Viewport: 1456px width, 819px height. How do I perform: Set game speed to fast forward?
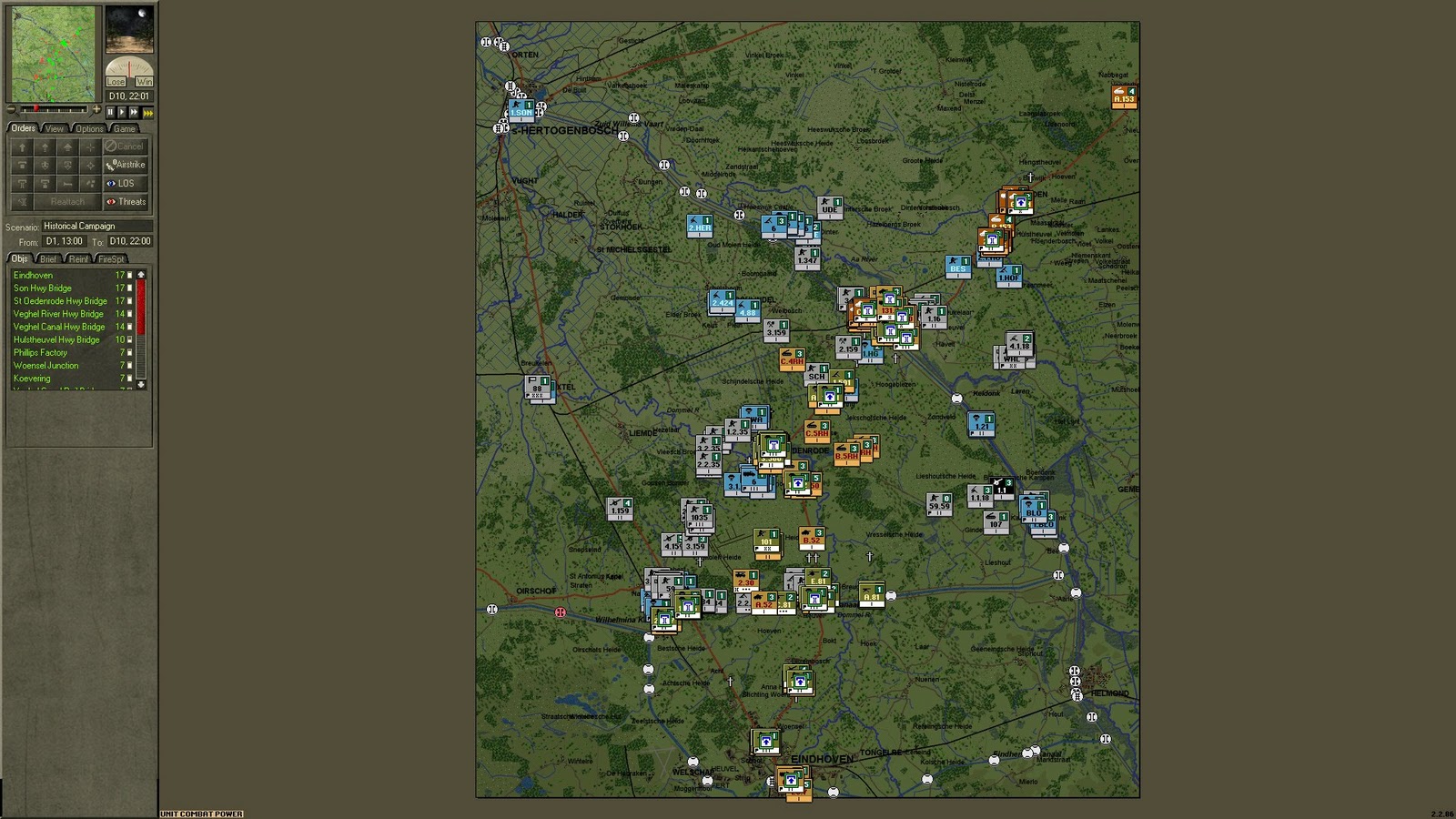click(x=134, y=112)
